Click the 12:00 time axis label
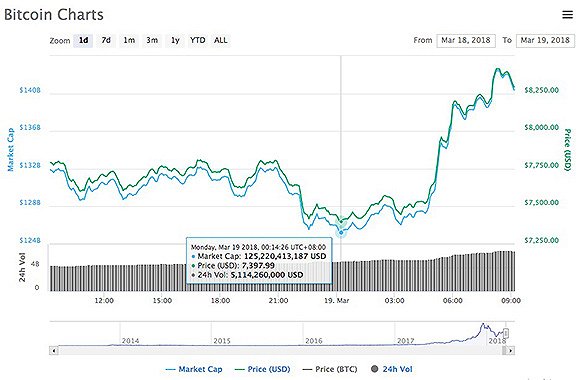This screenshot has width=580, height=380. [x=104, y=300]
